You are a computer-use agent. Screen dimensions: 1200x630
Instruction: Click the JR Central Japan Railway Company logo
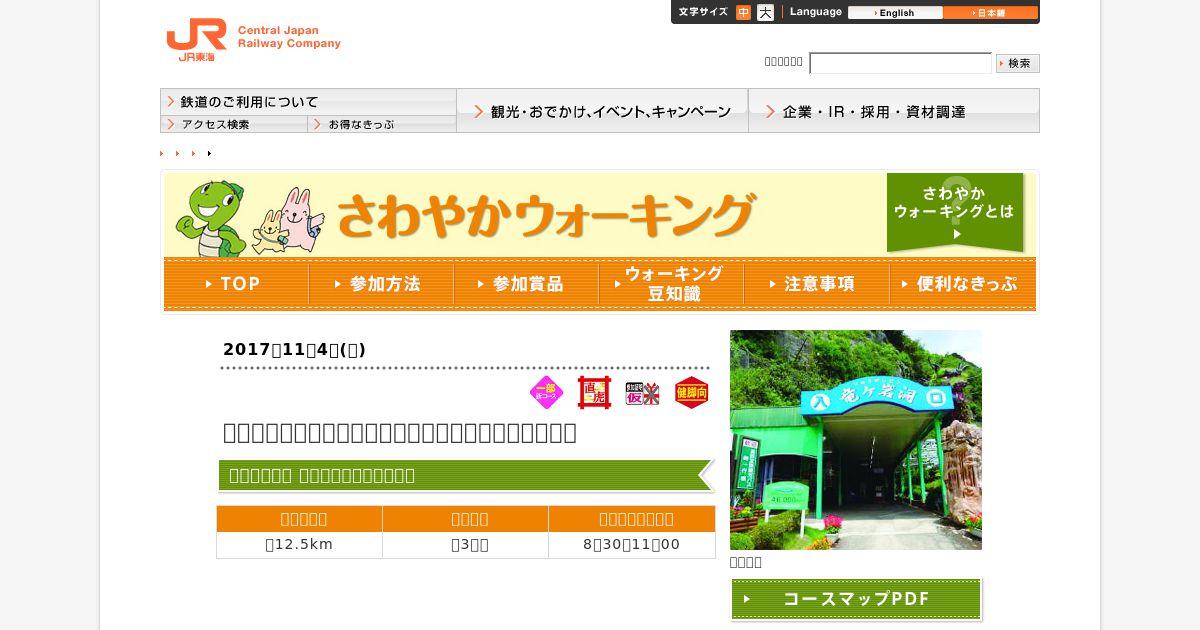(253, 40)
